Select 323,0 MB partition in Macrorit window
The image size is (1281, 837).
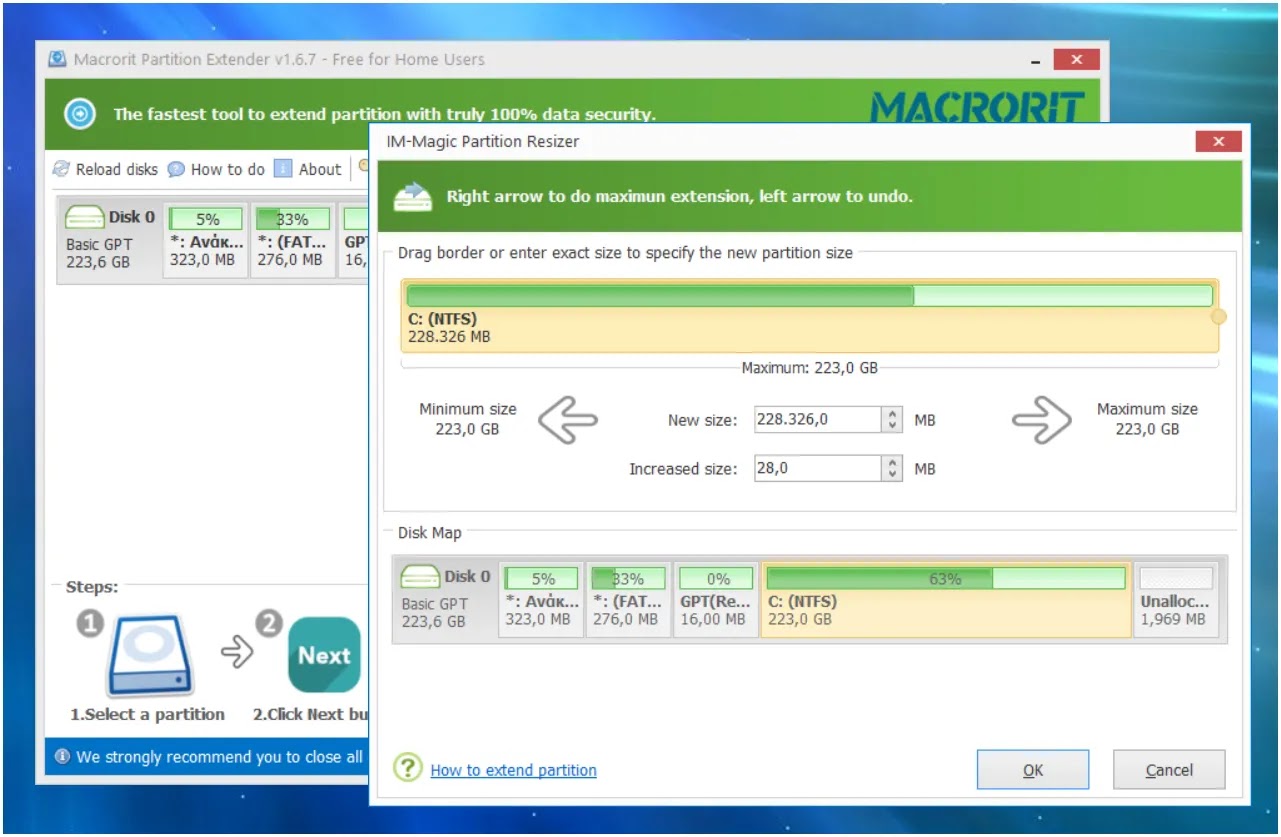[206, 239]
